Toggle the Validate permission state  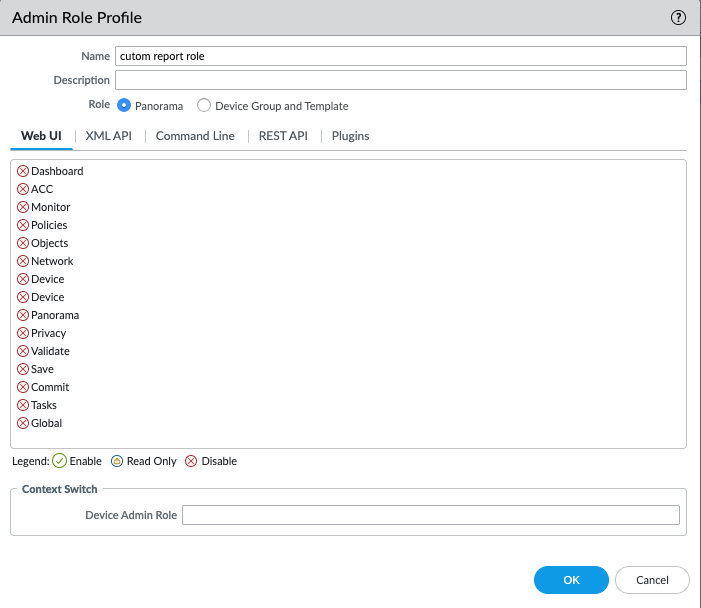(23, 351)
